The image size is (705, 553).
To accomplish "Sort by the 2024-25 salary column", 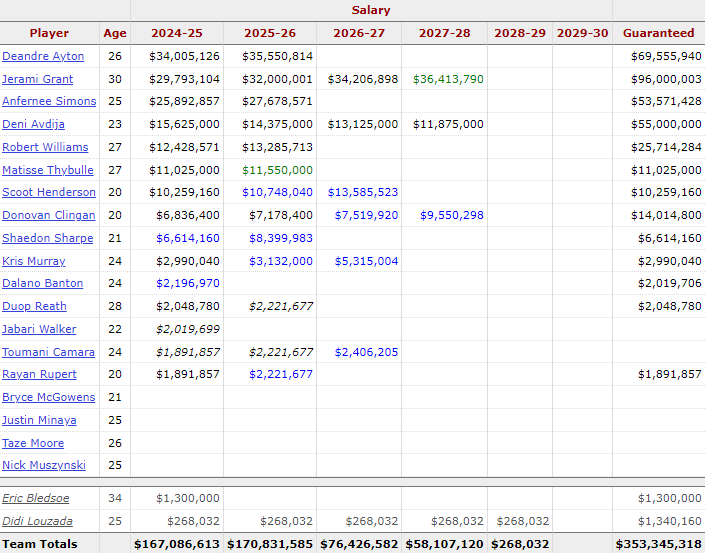I will pyautogui.click(x=177, y=33).
